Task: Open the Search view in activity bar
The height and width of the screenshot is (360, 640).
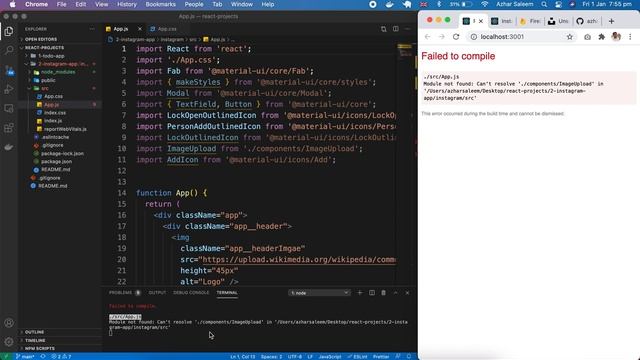Action: [9, 51]
